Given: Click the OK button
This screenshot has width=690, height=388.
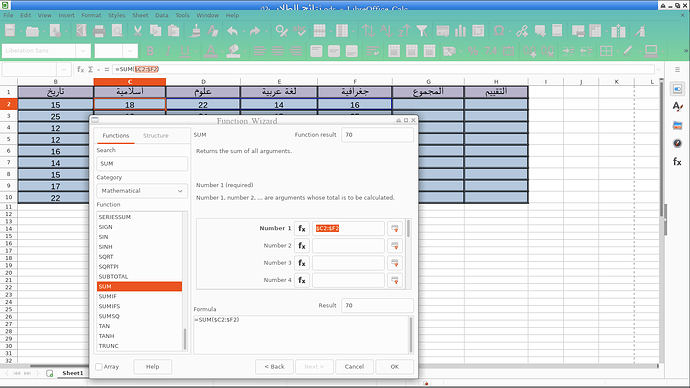Looking at the screenshot, I should pos(395,366).
